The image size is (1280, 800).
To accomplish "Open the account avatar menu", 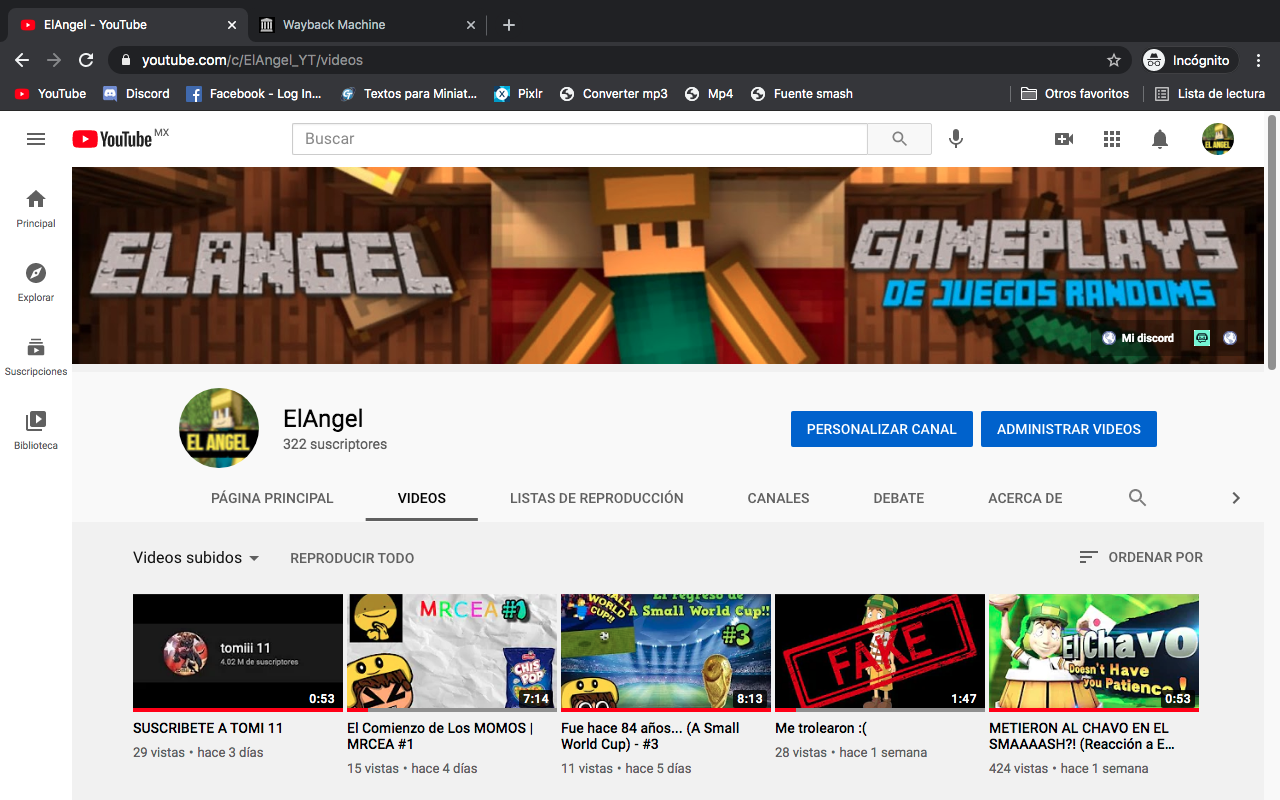I will point(1218,139).
